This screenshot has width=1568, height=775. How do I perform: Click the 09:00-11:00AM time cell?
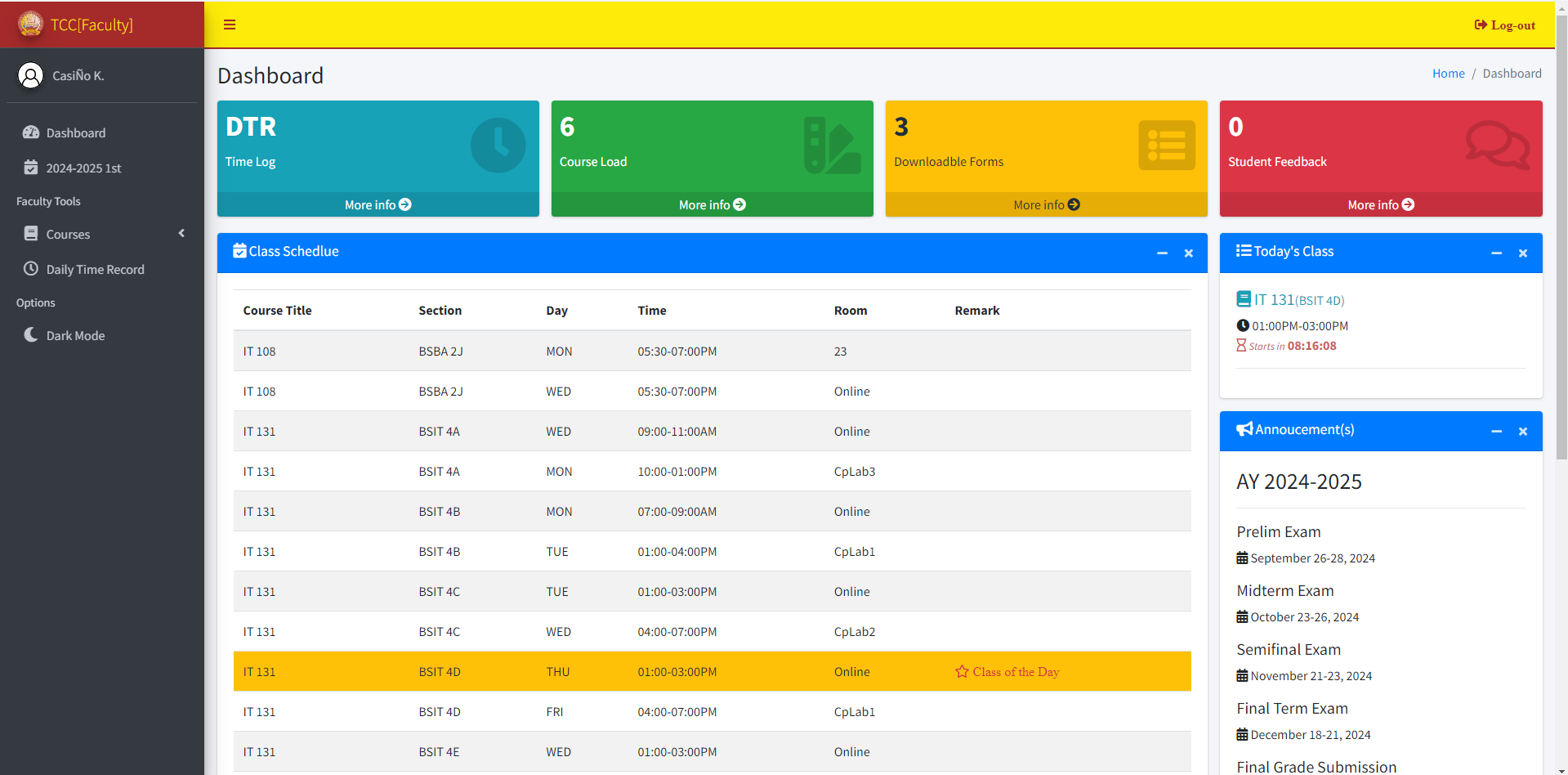[x=677, y=432]
